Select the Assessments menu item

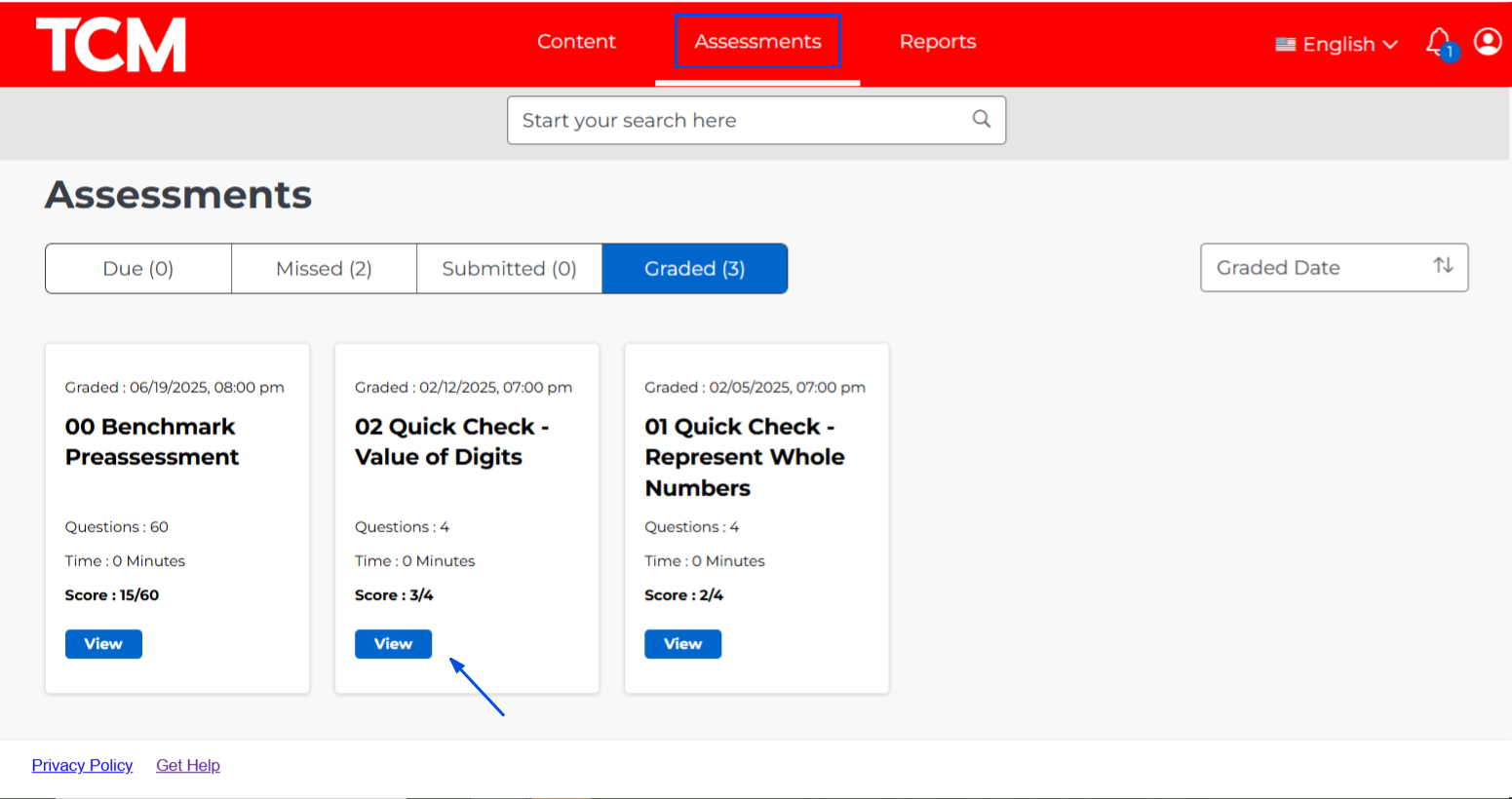click(757, 42)
